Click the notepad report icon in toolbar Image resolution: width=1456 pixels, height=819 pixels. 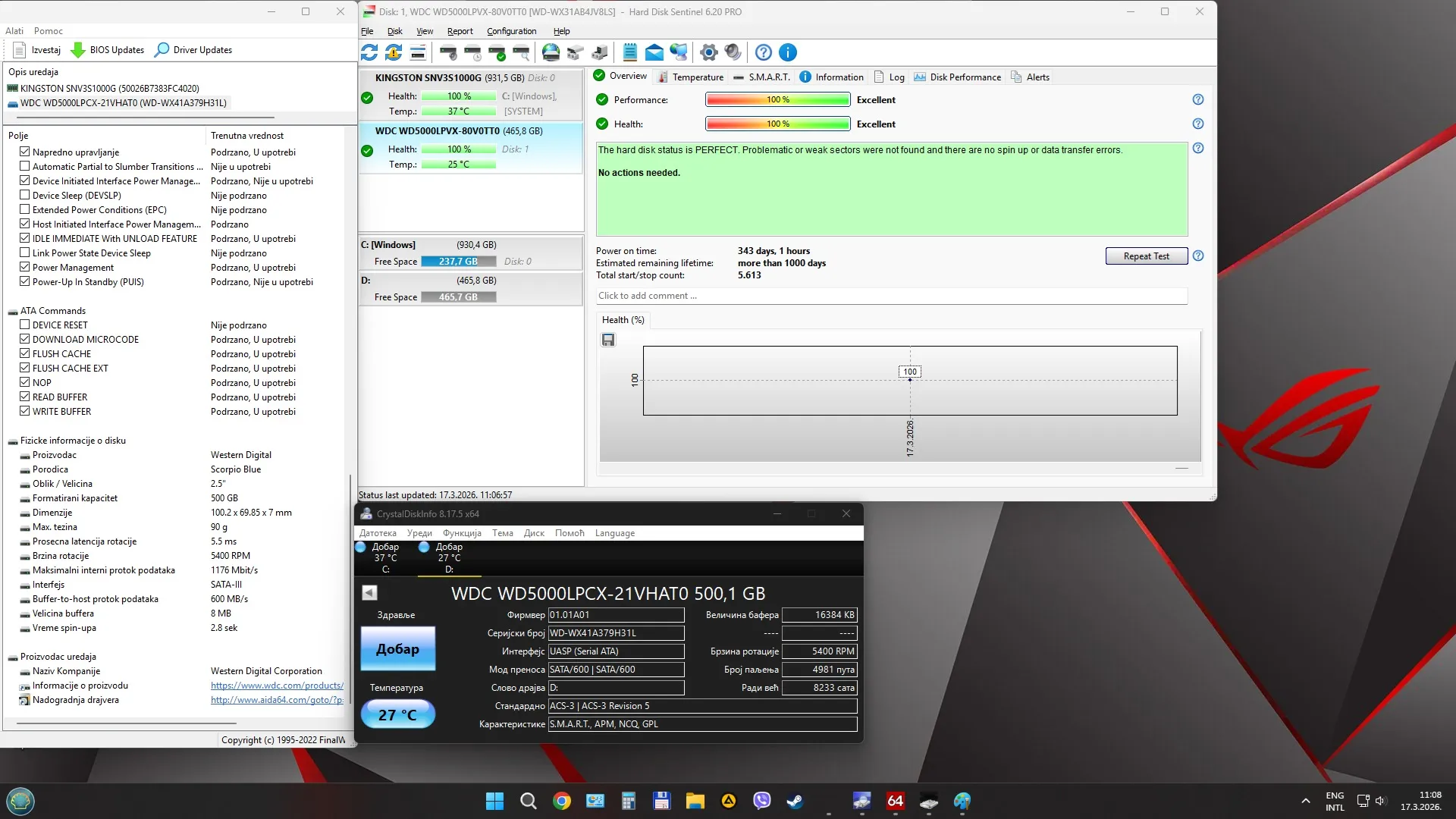(629, 52)
